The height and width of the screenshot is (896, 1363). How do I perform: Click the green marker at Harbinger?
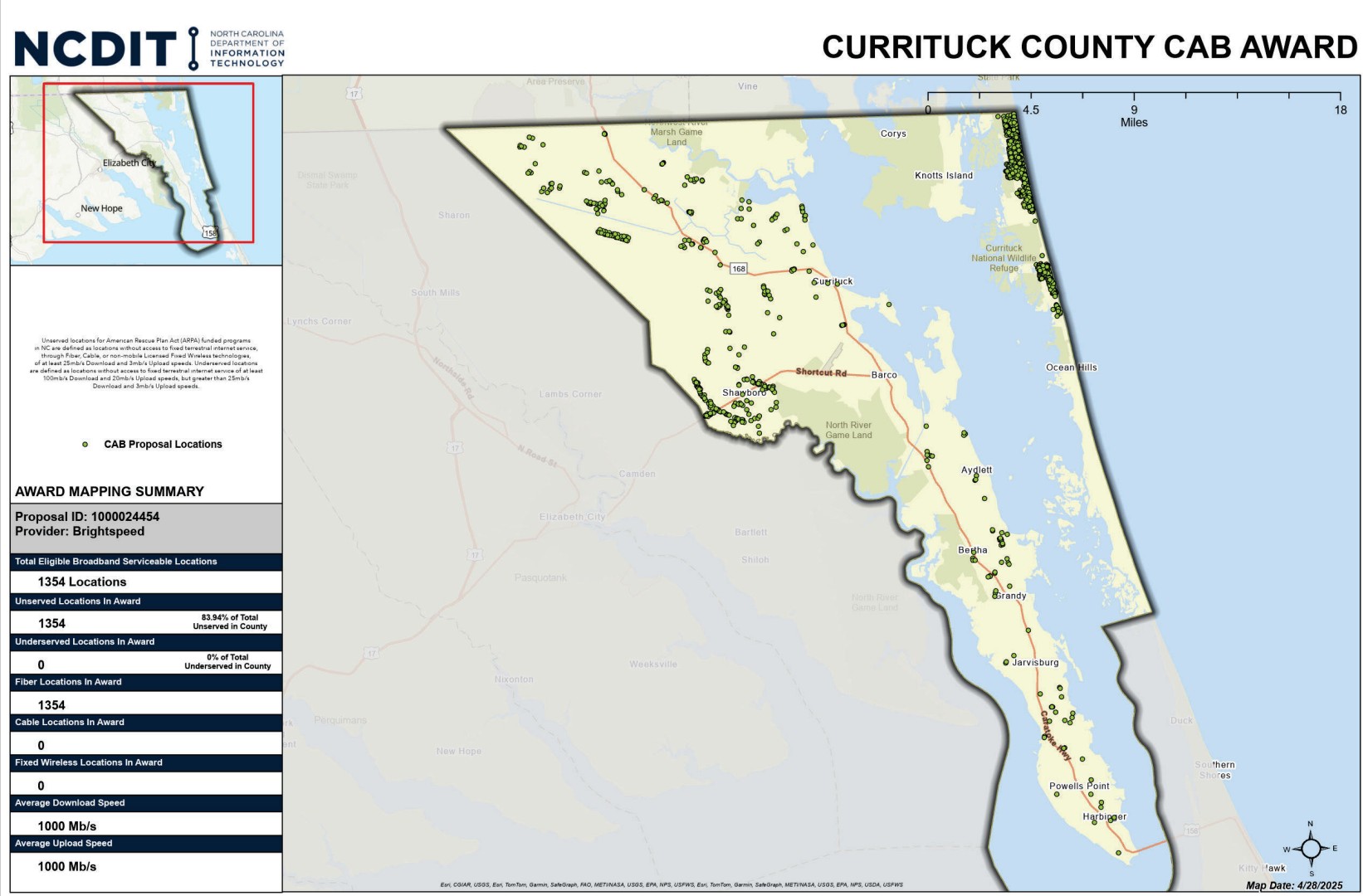click(x=1111, y=819)
